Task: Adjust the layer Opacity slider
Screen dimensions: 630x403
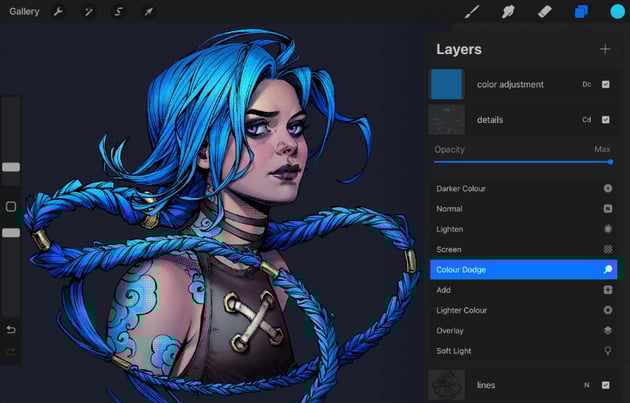Action: [x=522, y=162]
